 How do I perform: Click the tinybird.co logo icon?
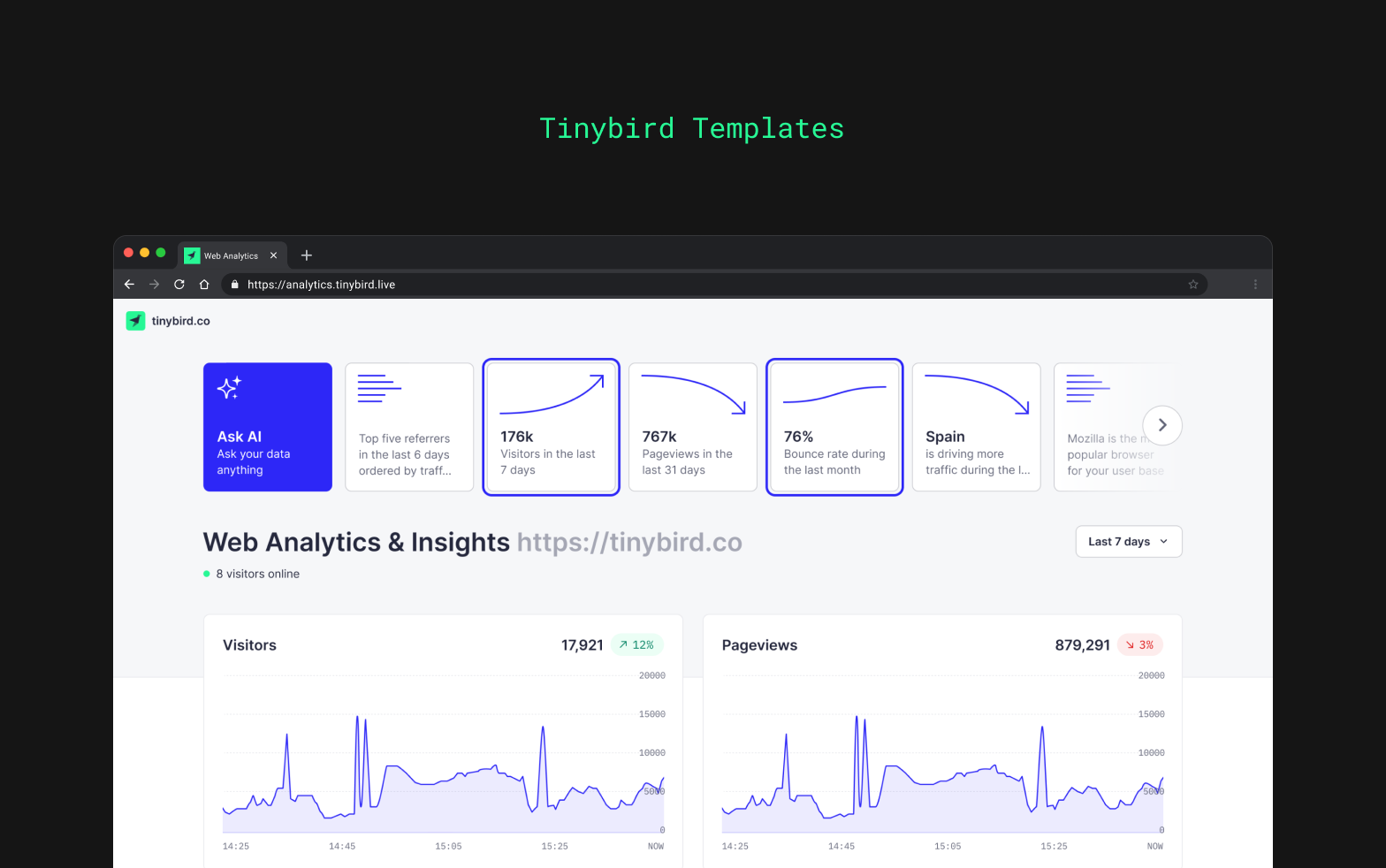click(x=135, y=321)
